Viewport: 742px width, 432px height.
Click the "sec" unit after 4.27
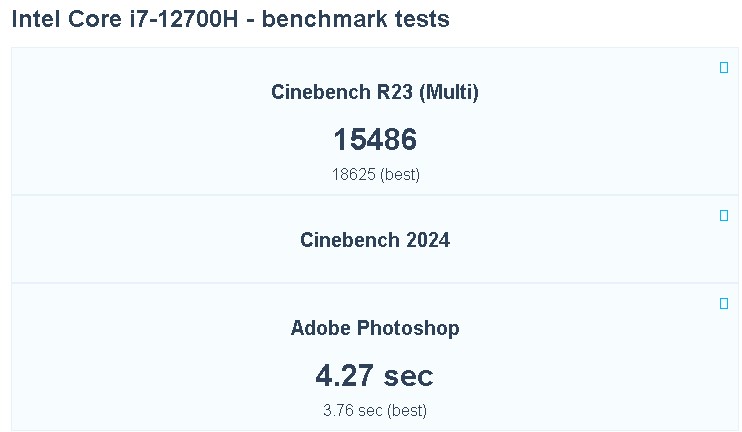point(410,375)
